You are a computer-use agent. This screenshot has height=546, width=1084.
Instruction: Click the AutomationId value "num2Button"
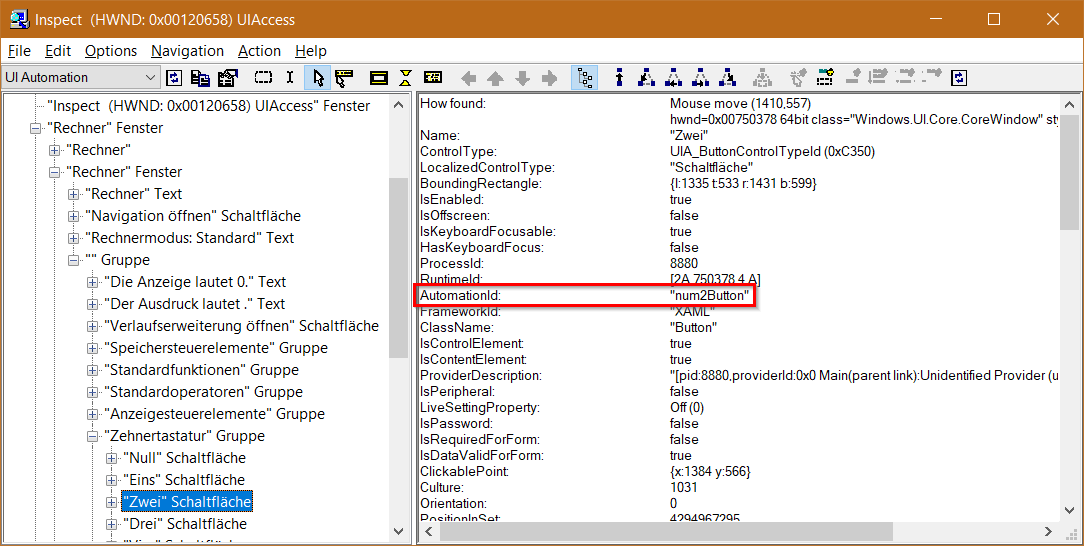pyautogui.click(x=710, y=296)
